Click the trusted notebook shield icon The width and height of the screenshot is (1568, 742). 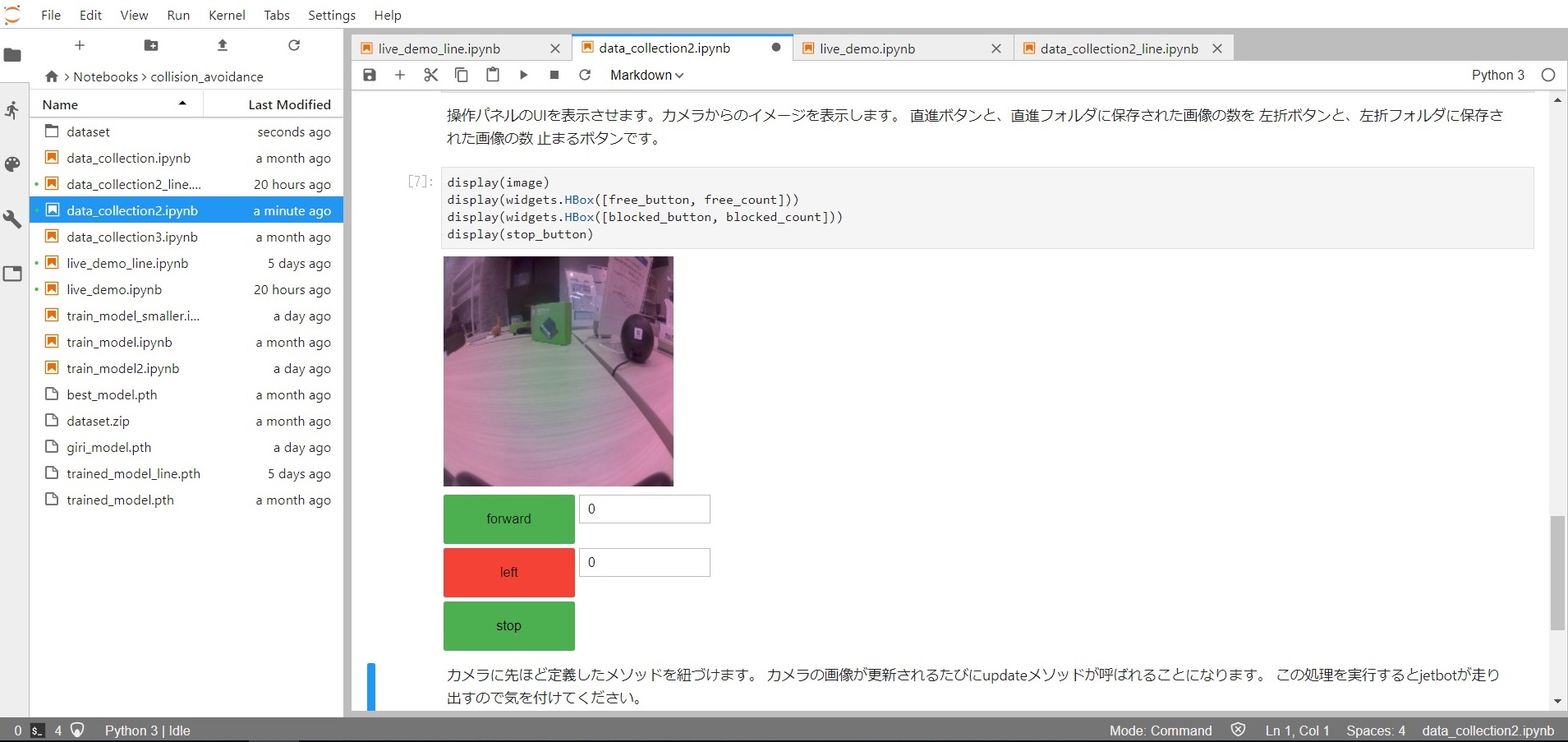click(1239, 730)
